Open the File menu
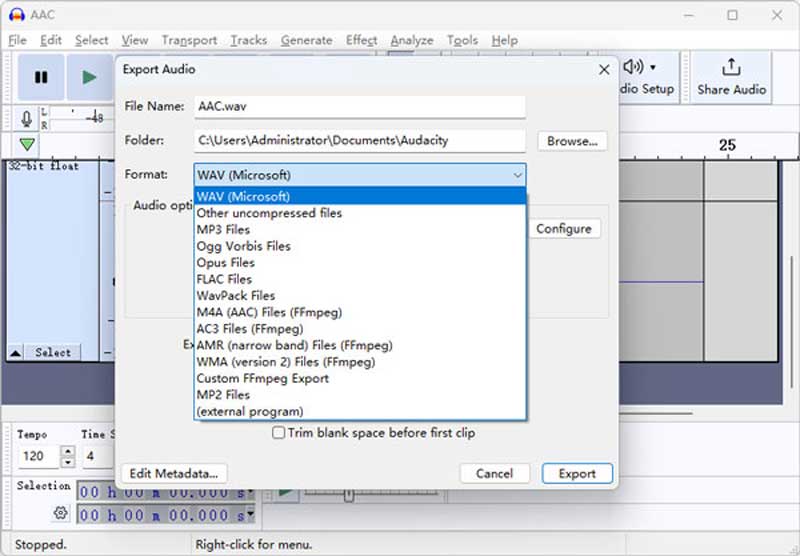Viewport: 800px width, 556px height. (17, 40)
